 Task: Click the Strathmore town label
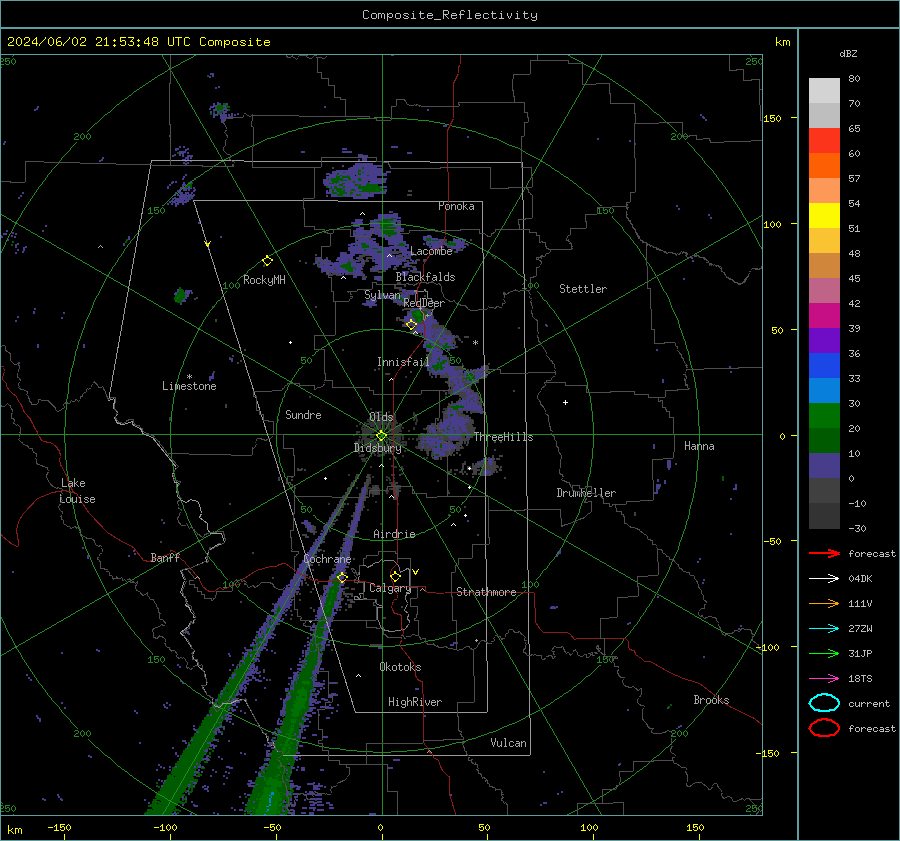486,592
